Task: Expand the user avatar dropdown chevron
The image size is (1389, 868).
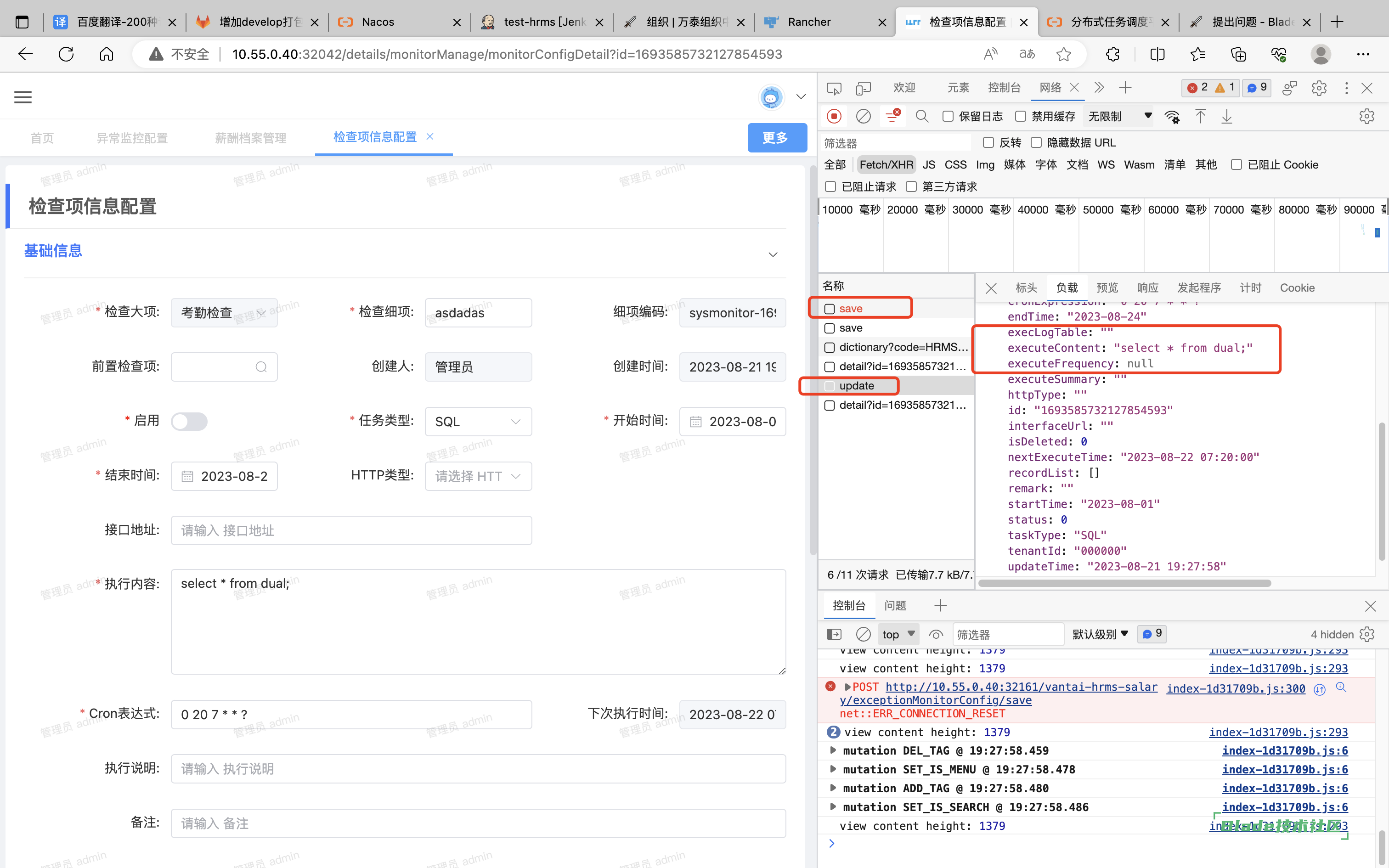Action: click(801, 96)
